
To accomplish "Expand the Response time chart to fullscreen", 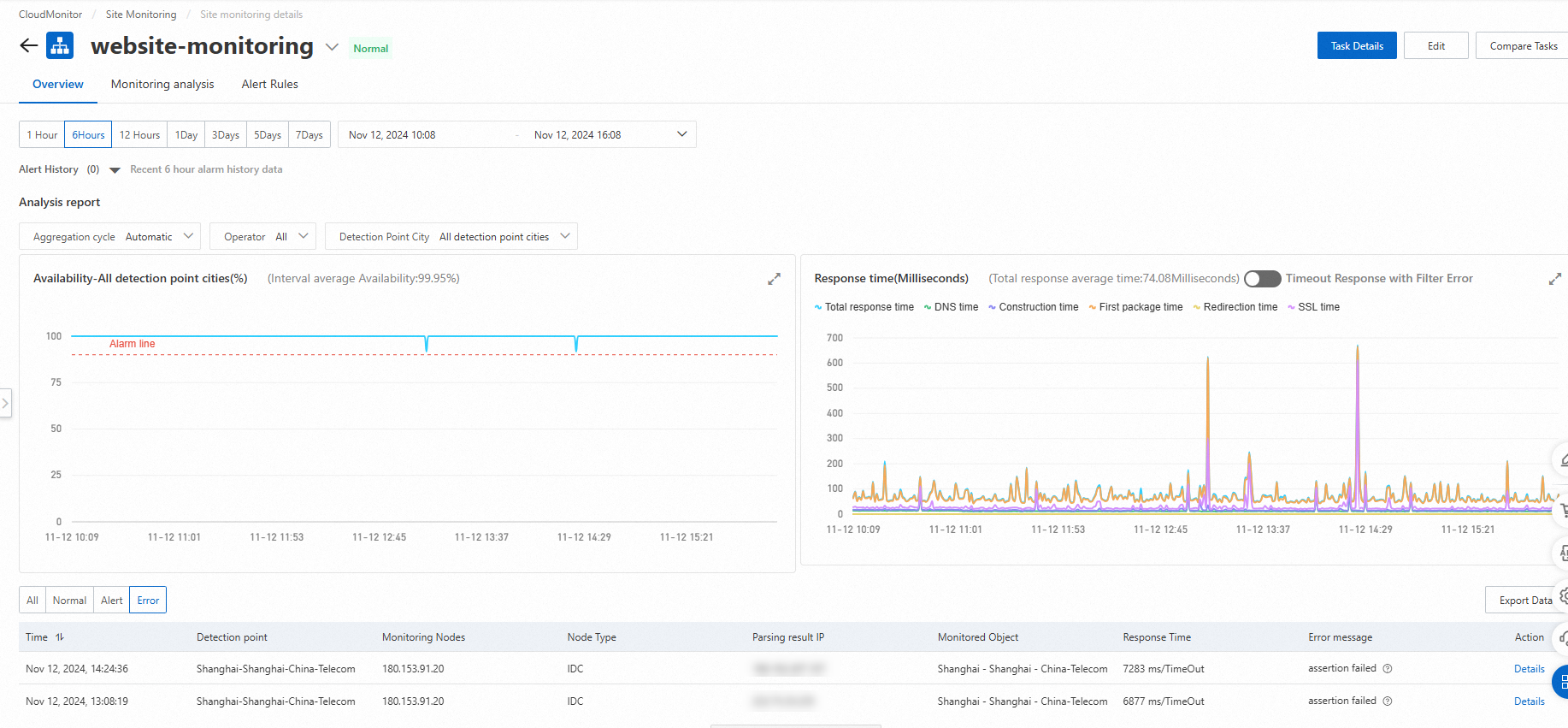I will tap(1554, 279).
